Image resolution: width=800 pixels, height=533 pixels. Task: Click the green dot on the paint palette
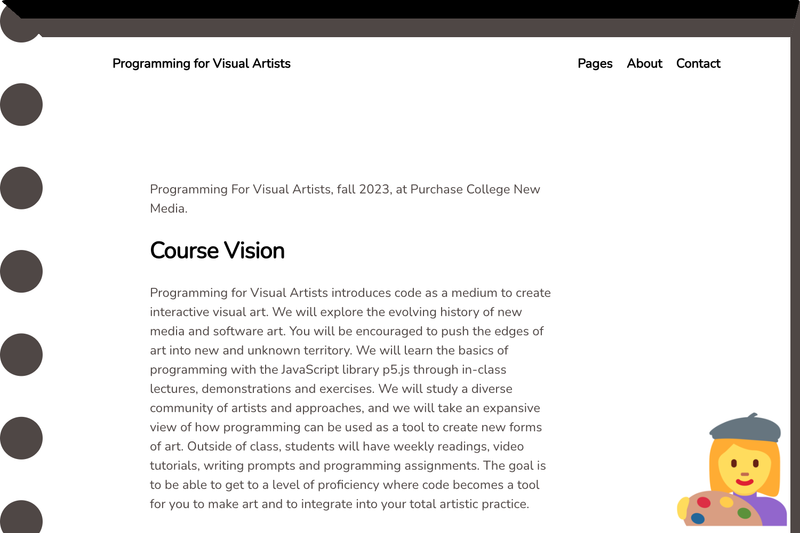point(744,513)
